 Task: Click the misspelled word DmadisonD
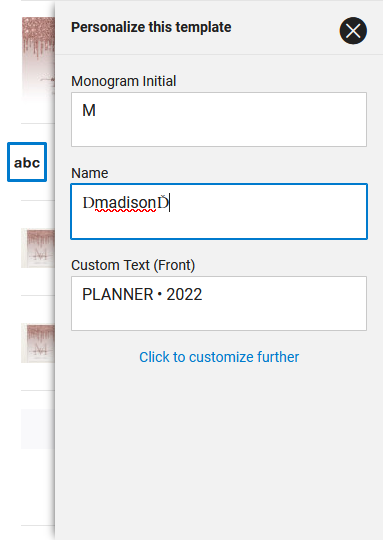[x=127, y=205]
